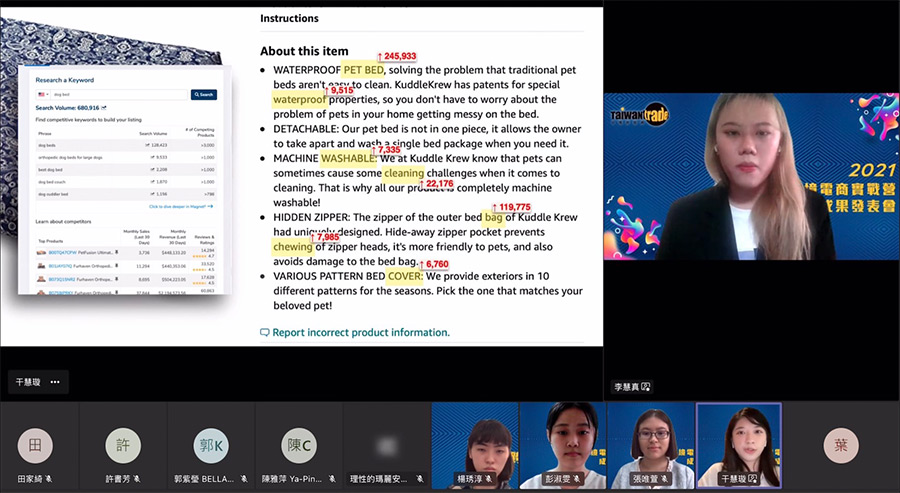Viewport: 900px width, 493px height.
Task: Click highlighted keyword 'chewing'
Action: pos(293,247)
